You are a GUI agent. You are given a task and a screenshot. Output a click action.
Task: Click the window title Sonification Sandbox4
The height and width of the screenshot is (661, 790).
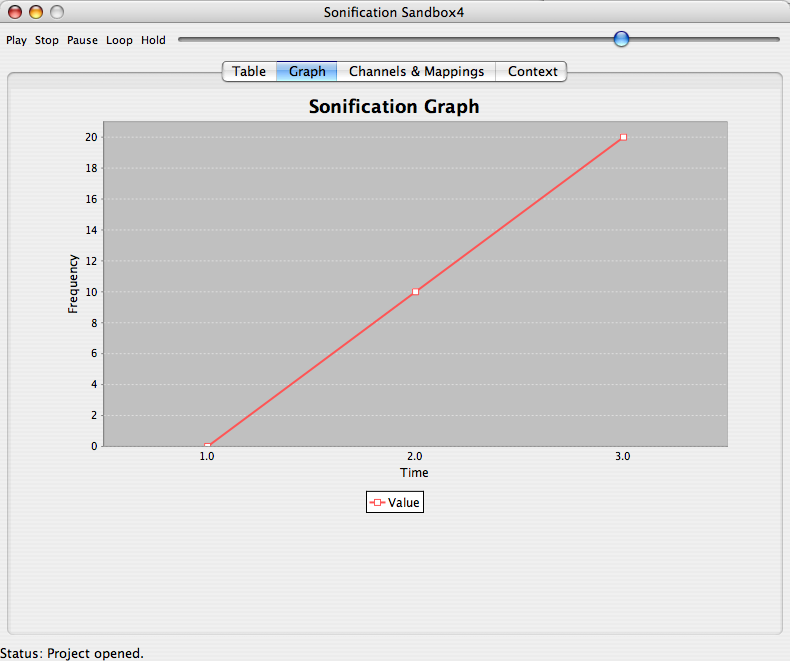394,12
